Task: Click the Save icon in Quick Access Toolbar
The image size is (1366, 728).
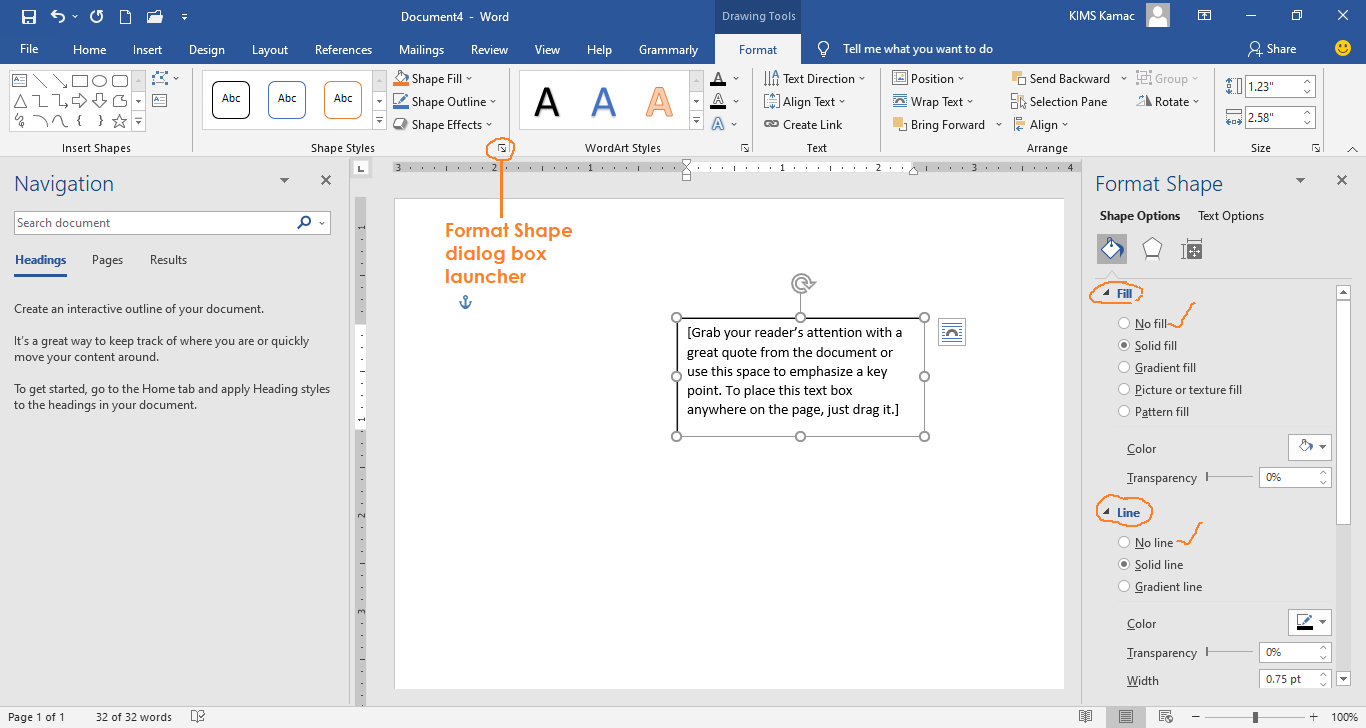Action: coord(28,17)
